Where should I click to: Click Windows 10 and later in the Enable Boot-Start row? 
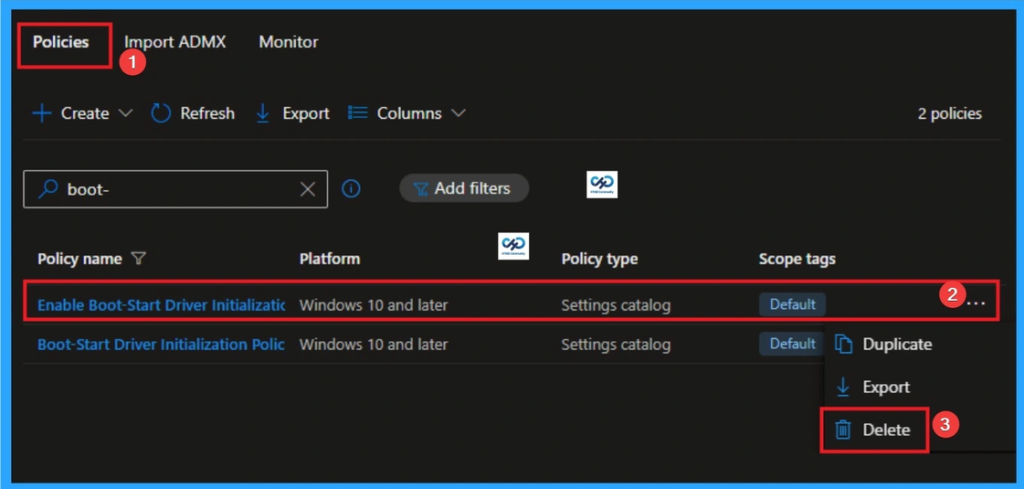(x=374, y=305)
